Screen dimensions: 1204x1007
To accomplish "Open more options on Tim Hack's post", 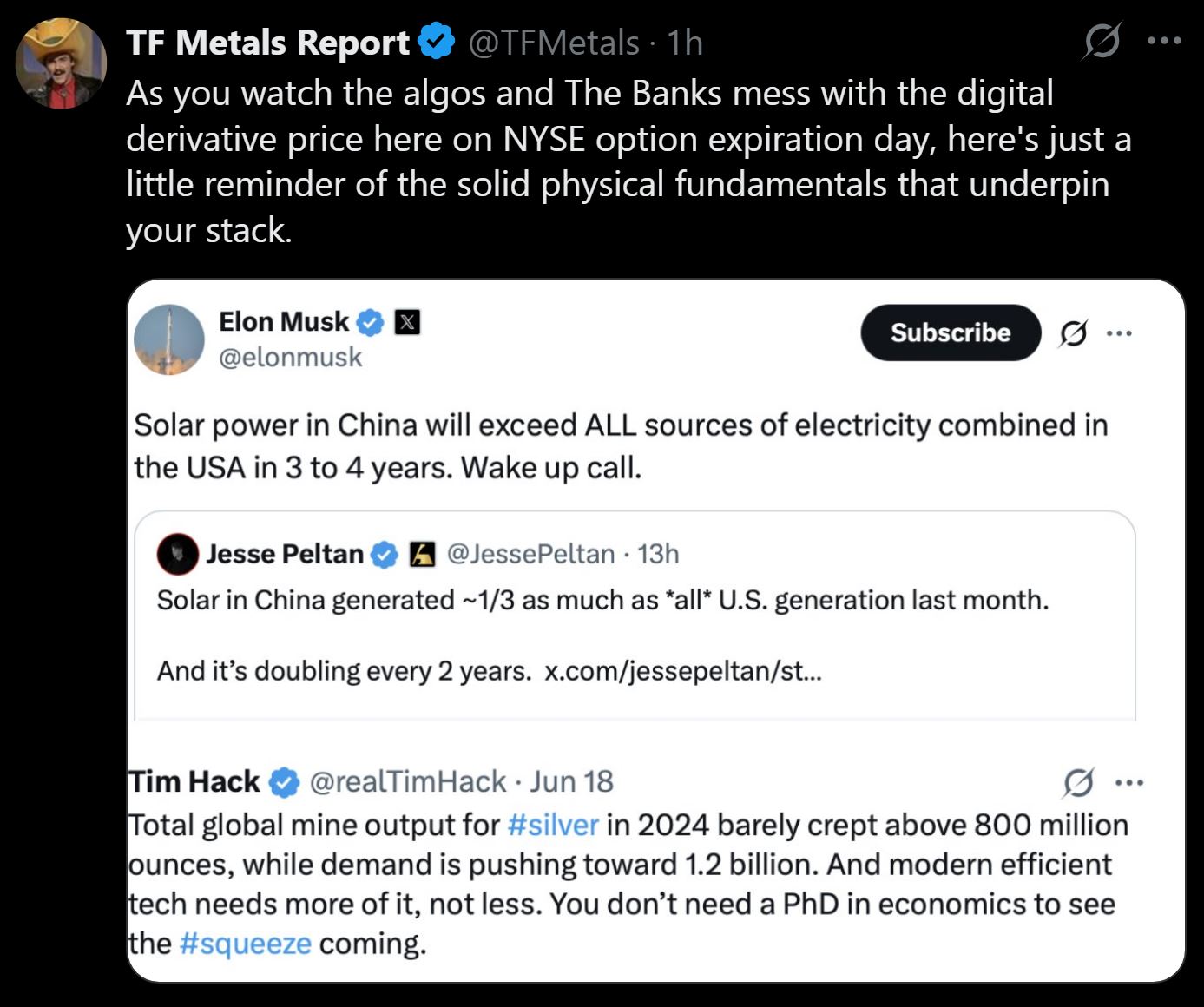I will click(x=1128, y=782).
